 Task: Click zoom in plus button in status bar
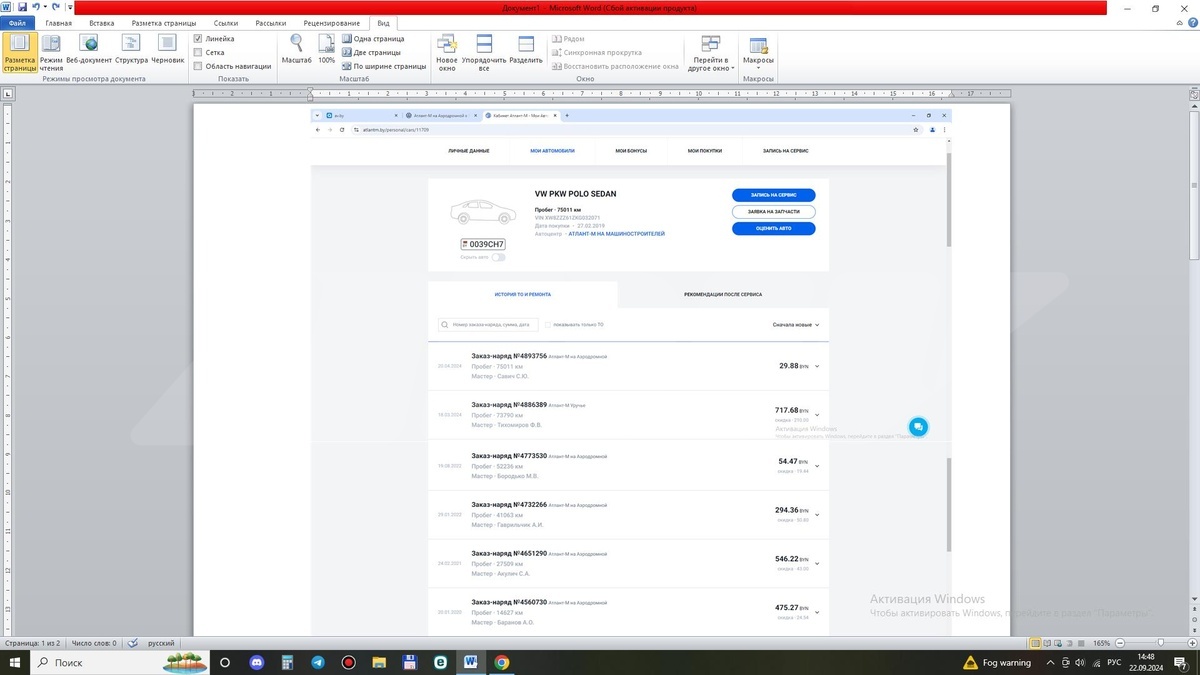[x=1190, y=643]
